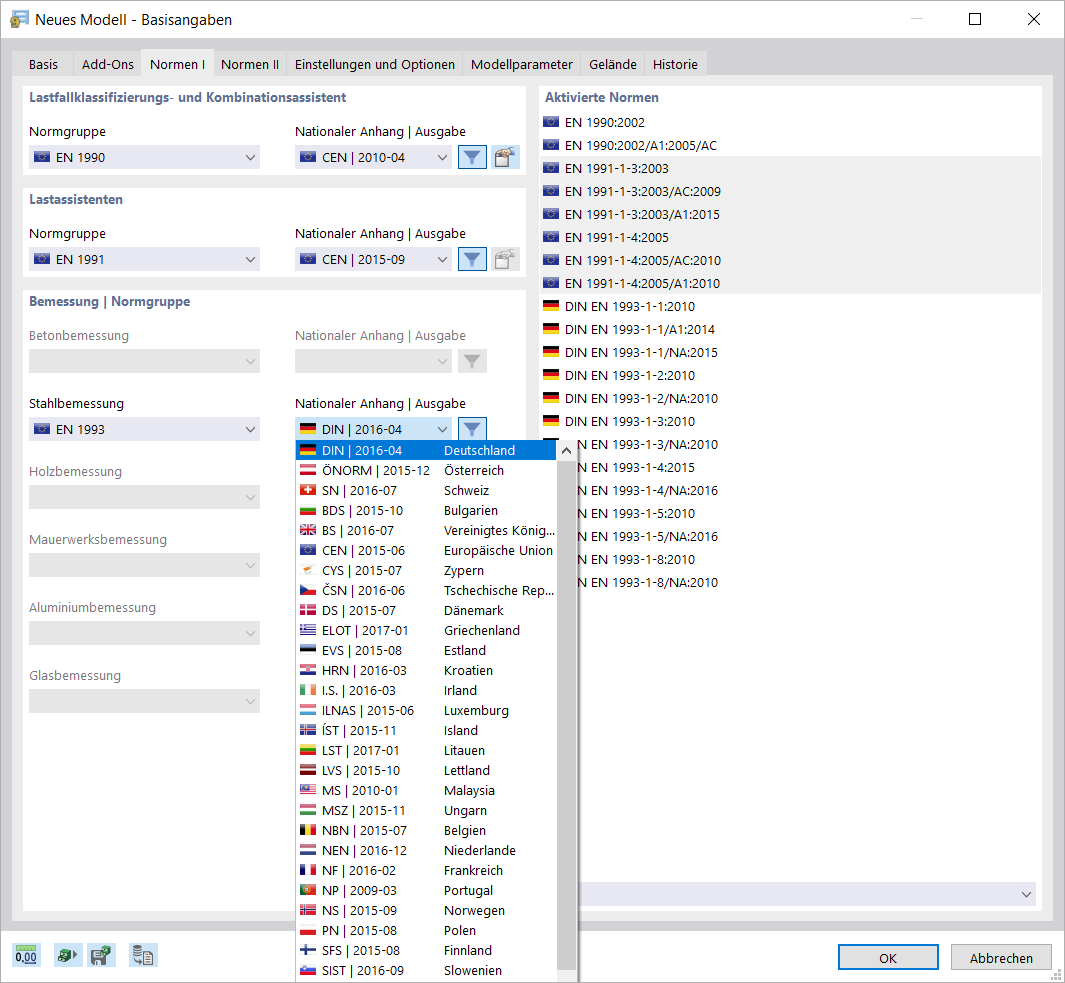Select ÍST | 2015-11 Island
This screenshot has height=983, width=1065.
[x=426, y=731]
